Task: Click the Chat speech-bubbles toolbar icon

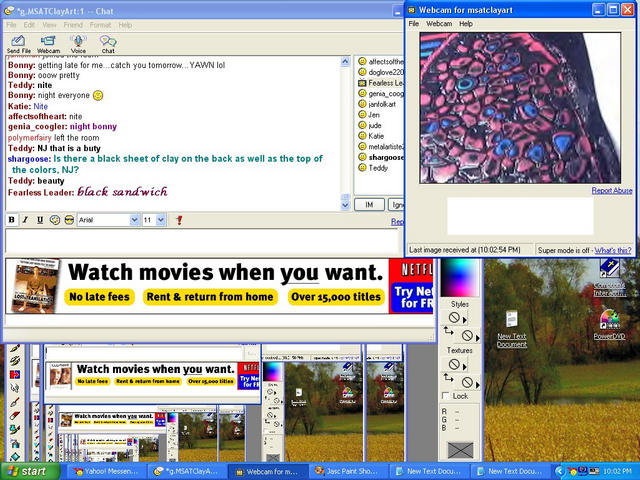Action: pyautogui.click(x=108, y=44)
